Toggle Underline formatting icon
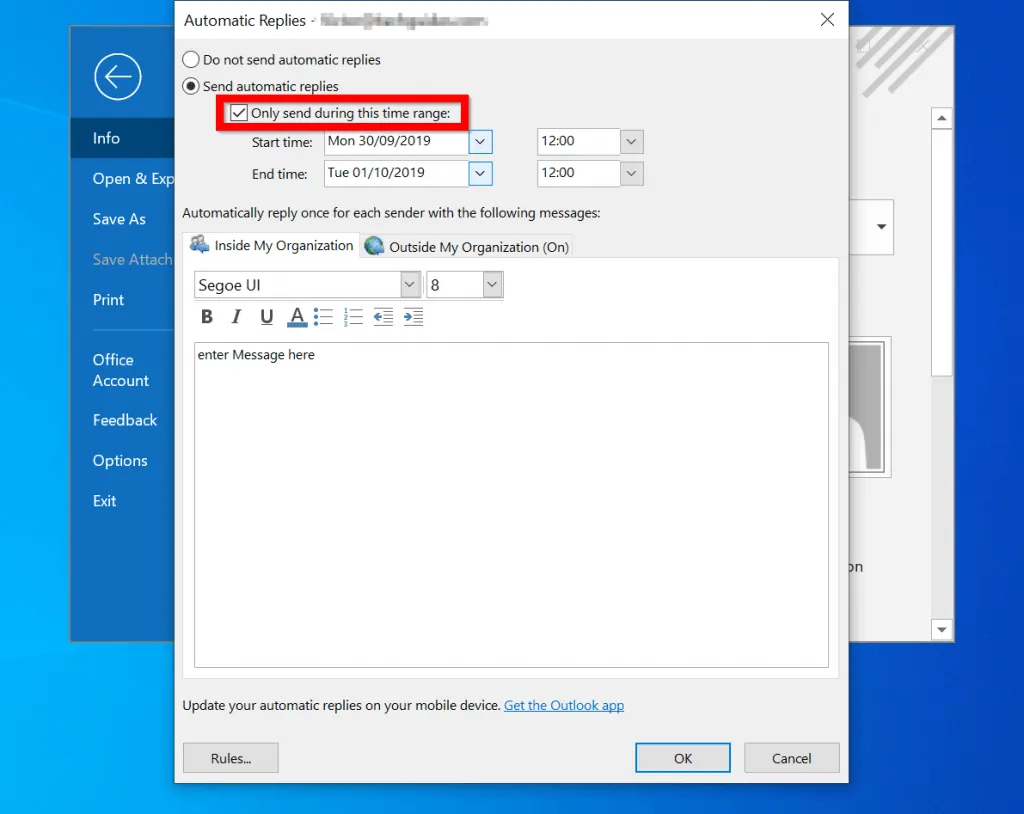This screenshot has width=1024, height=814. (267, 317)
